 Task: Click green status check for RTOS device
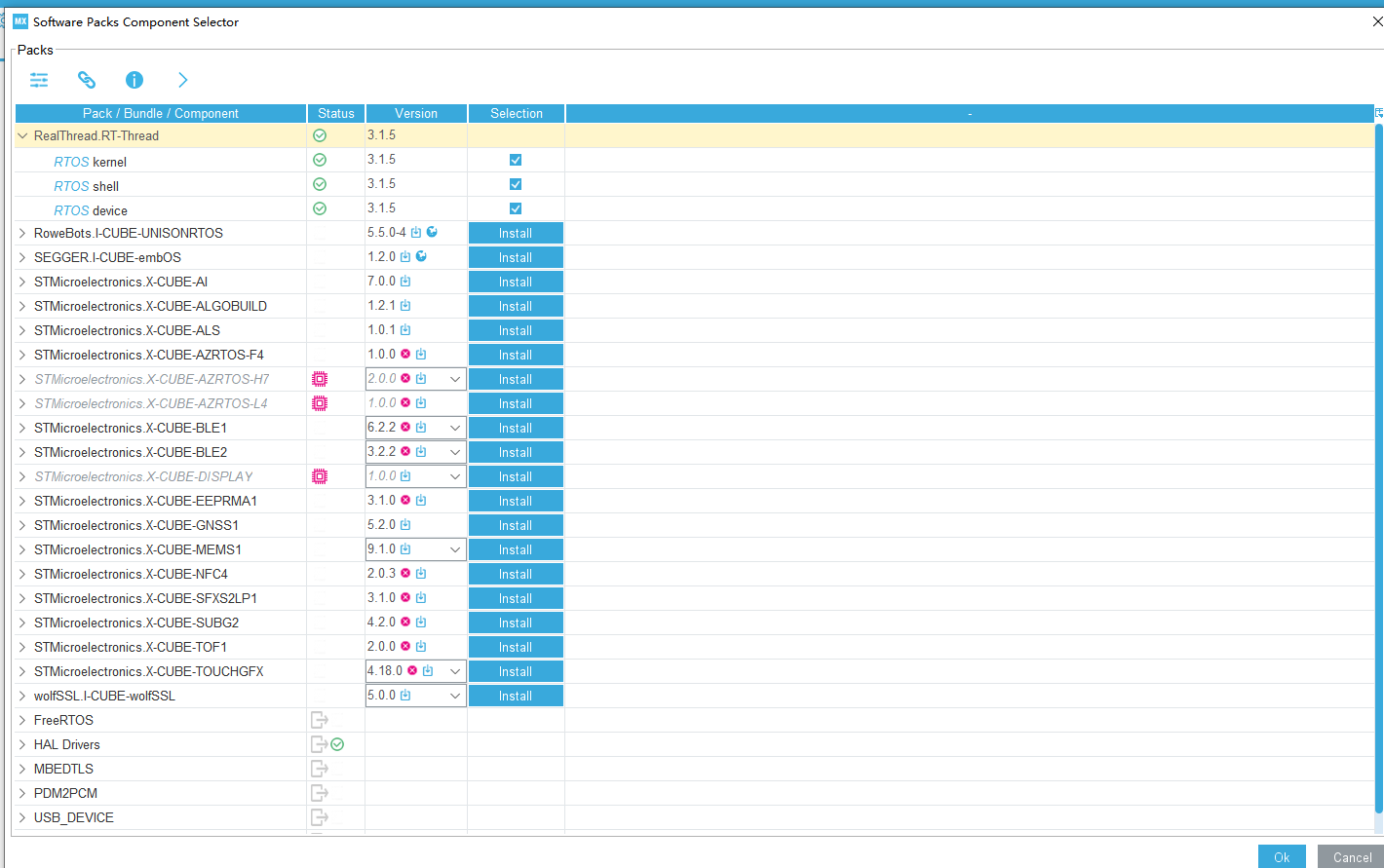[320, 208]
